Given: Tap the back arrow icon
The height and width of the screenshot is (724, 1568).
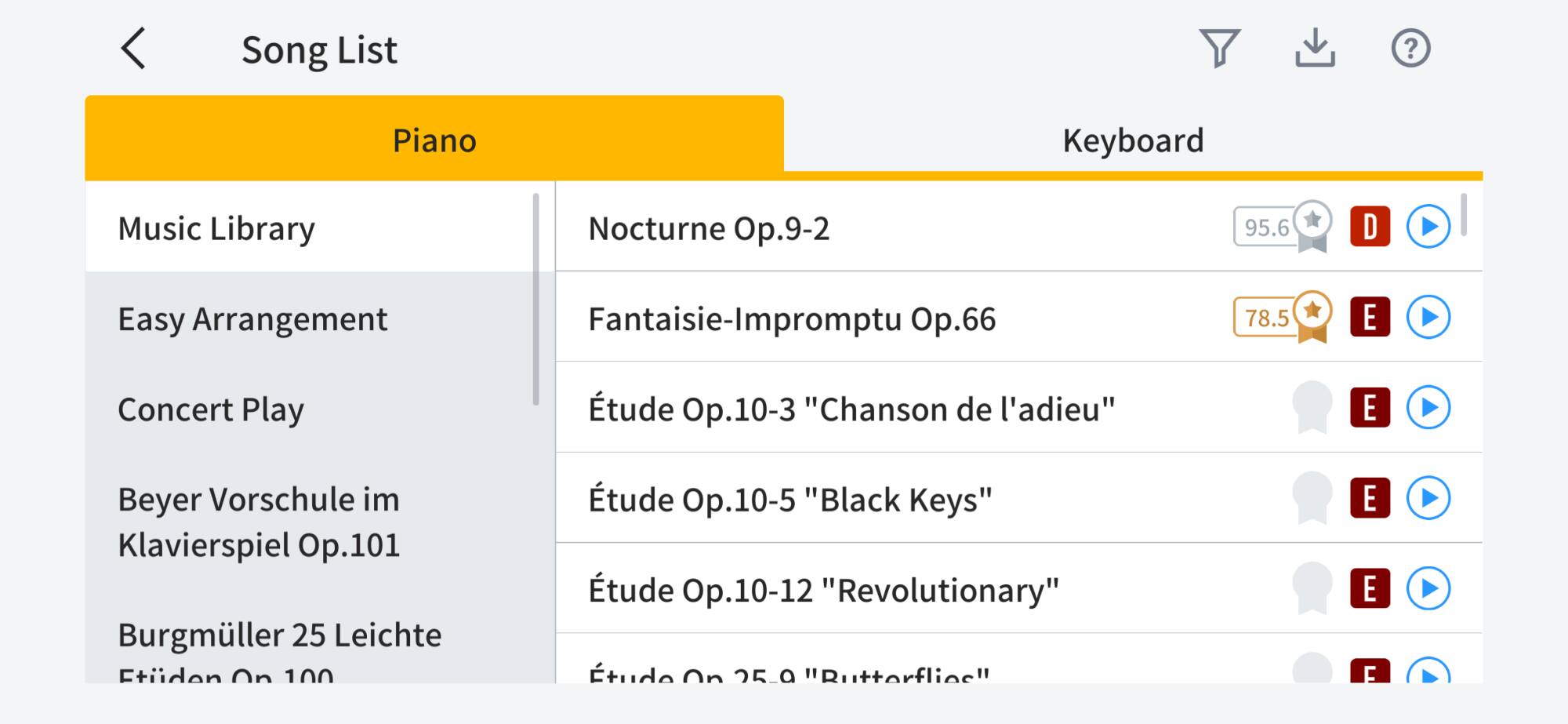Looking at the screenshot, I should click(134, 49).
